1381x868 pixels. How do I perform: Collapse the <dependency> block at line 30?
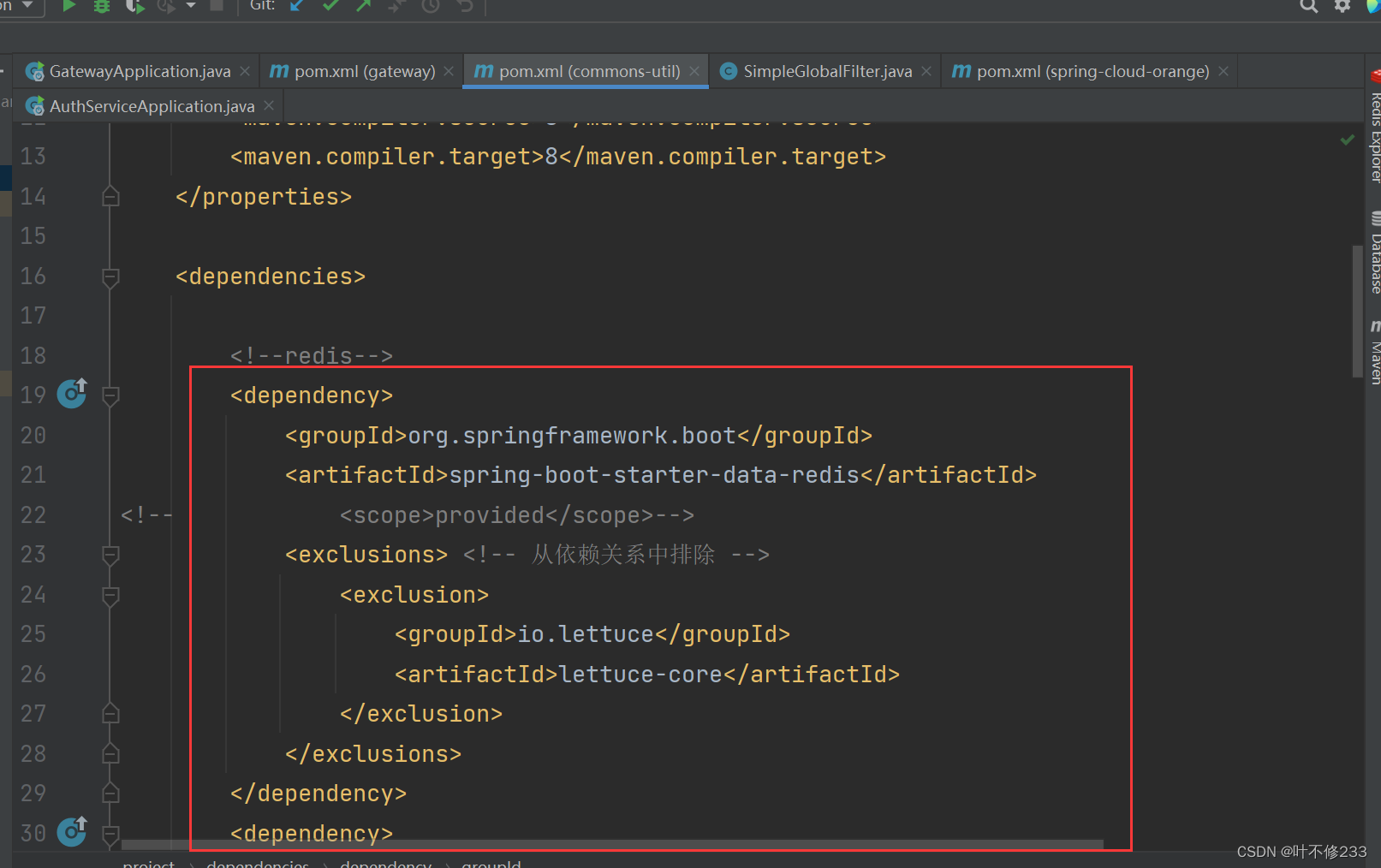110,834
